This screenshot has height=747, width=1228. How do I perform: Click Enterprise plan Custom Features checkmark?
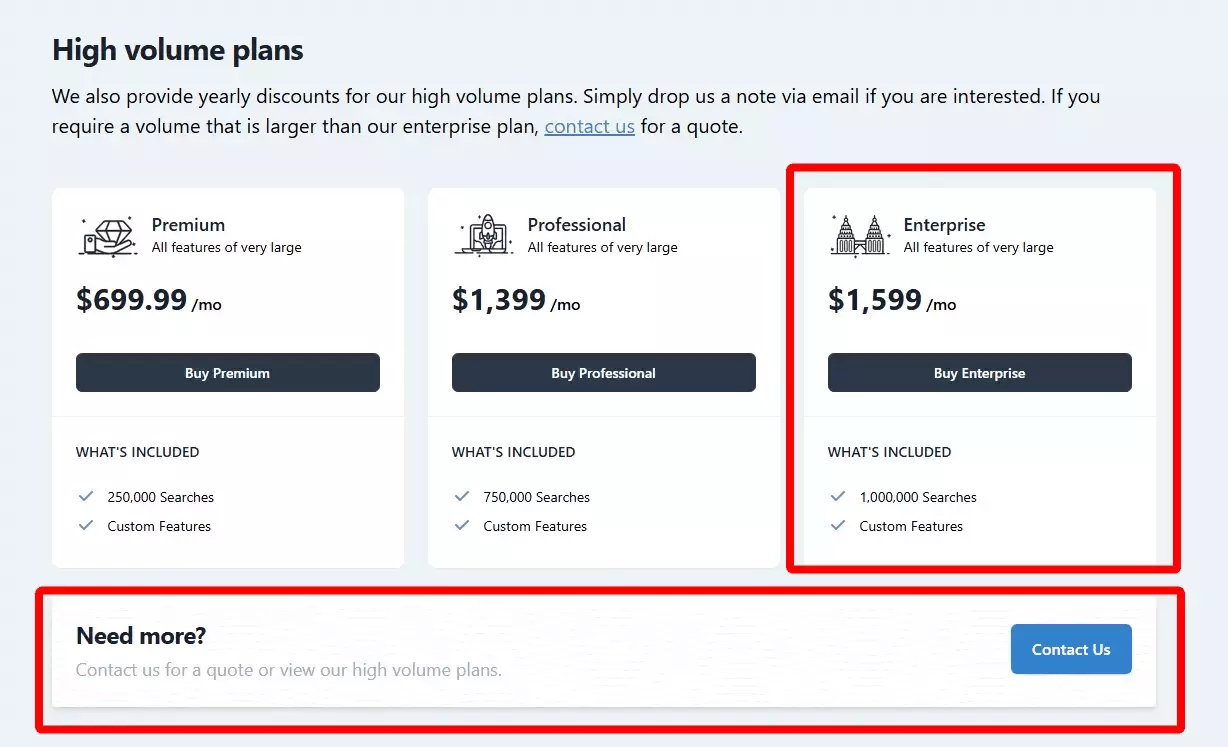coord(838,526)
